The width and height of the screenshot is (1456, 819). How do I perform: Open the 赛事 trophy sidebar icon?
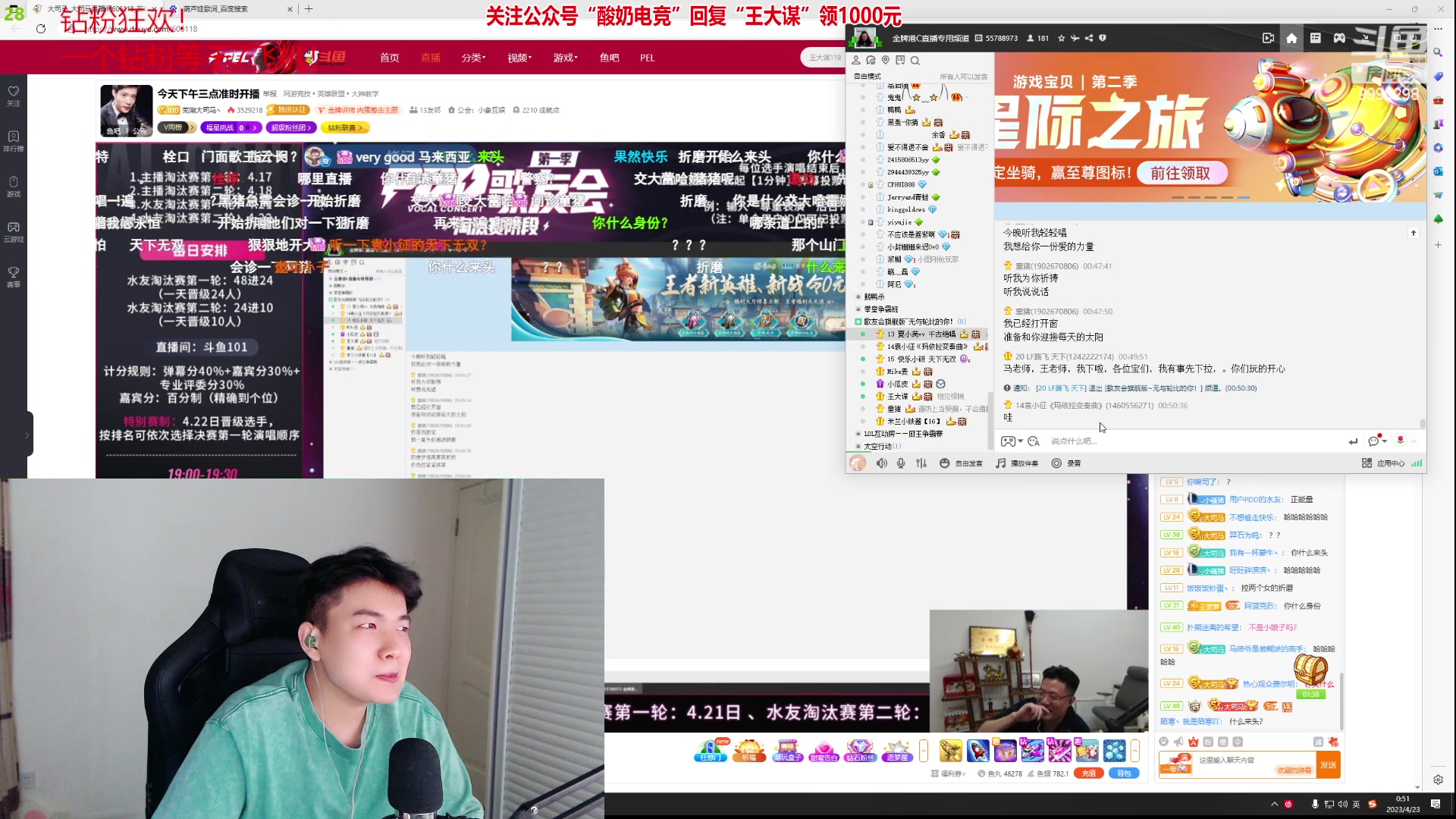click(14, 277)
